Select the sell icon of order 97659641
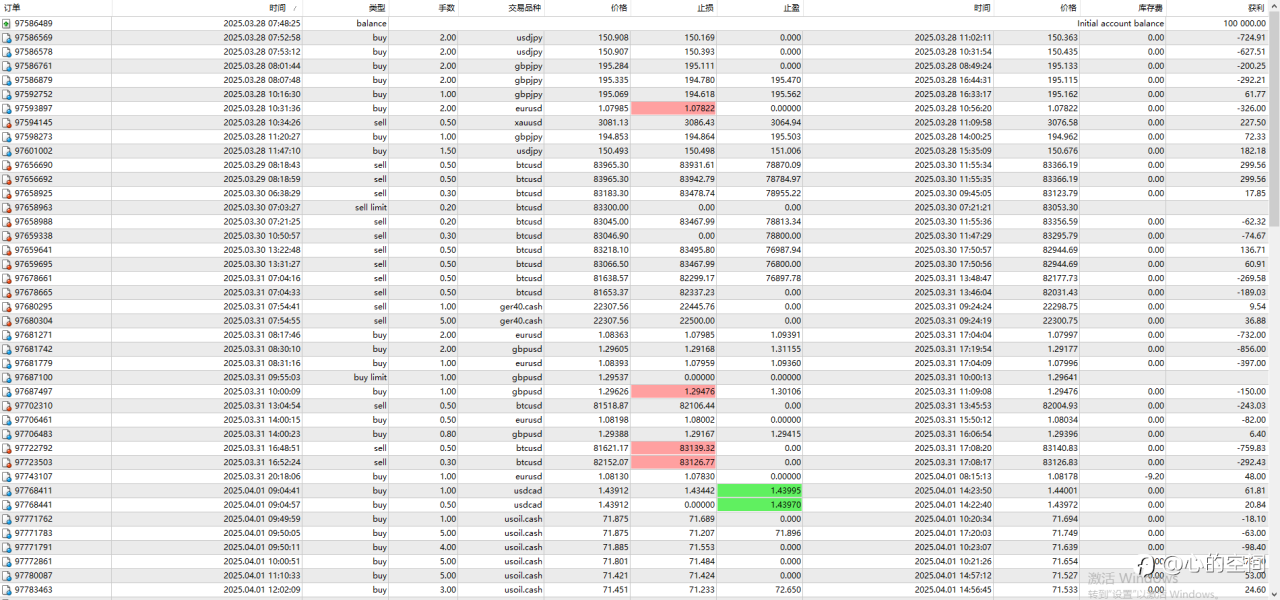Screen dimensions: 1280x600 click(x=7, y=250)
